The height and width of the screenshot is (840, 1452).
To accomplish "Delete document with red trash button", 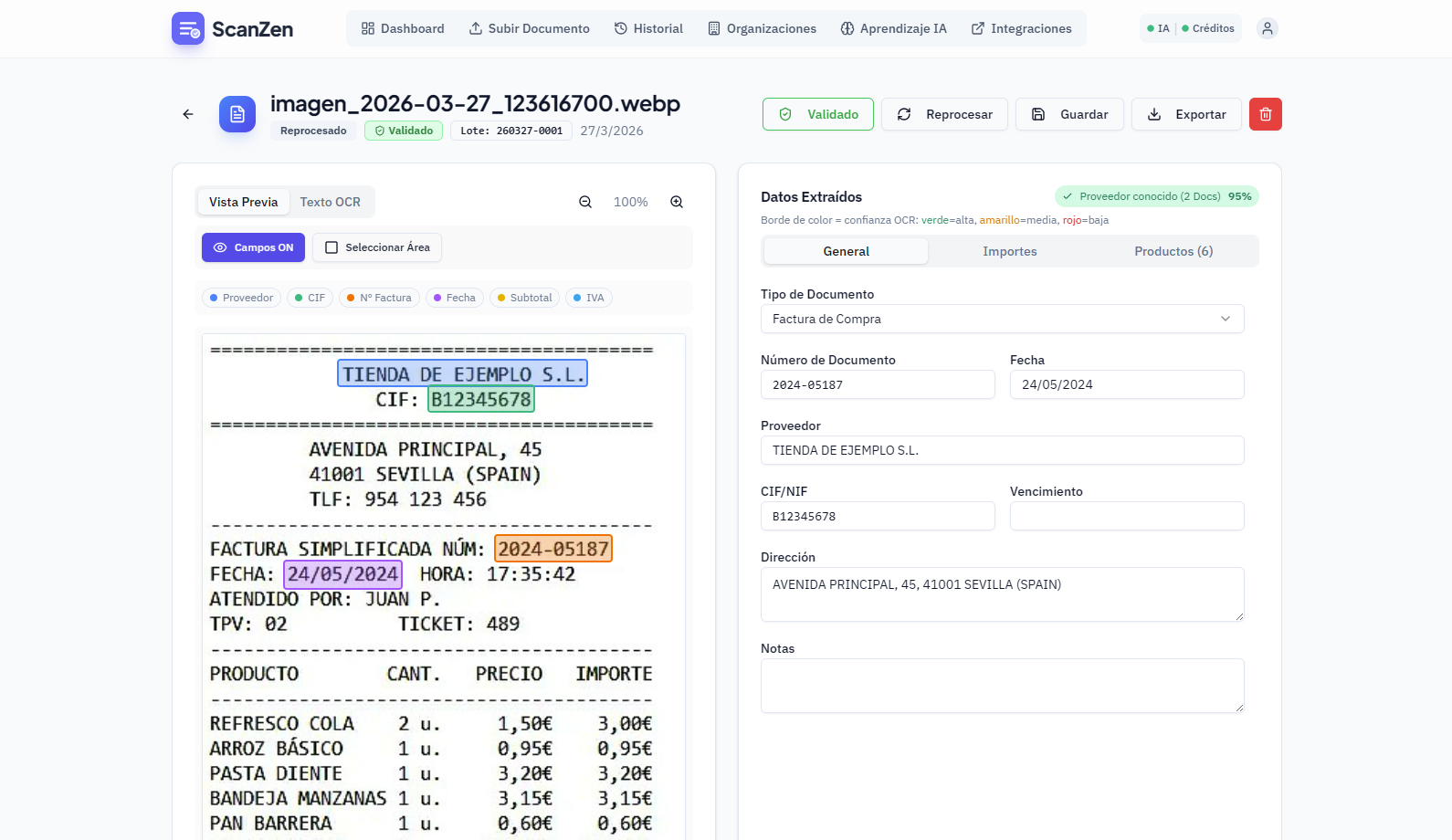I will [x=1266, y=114].
